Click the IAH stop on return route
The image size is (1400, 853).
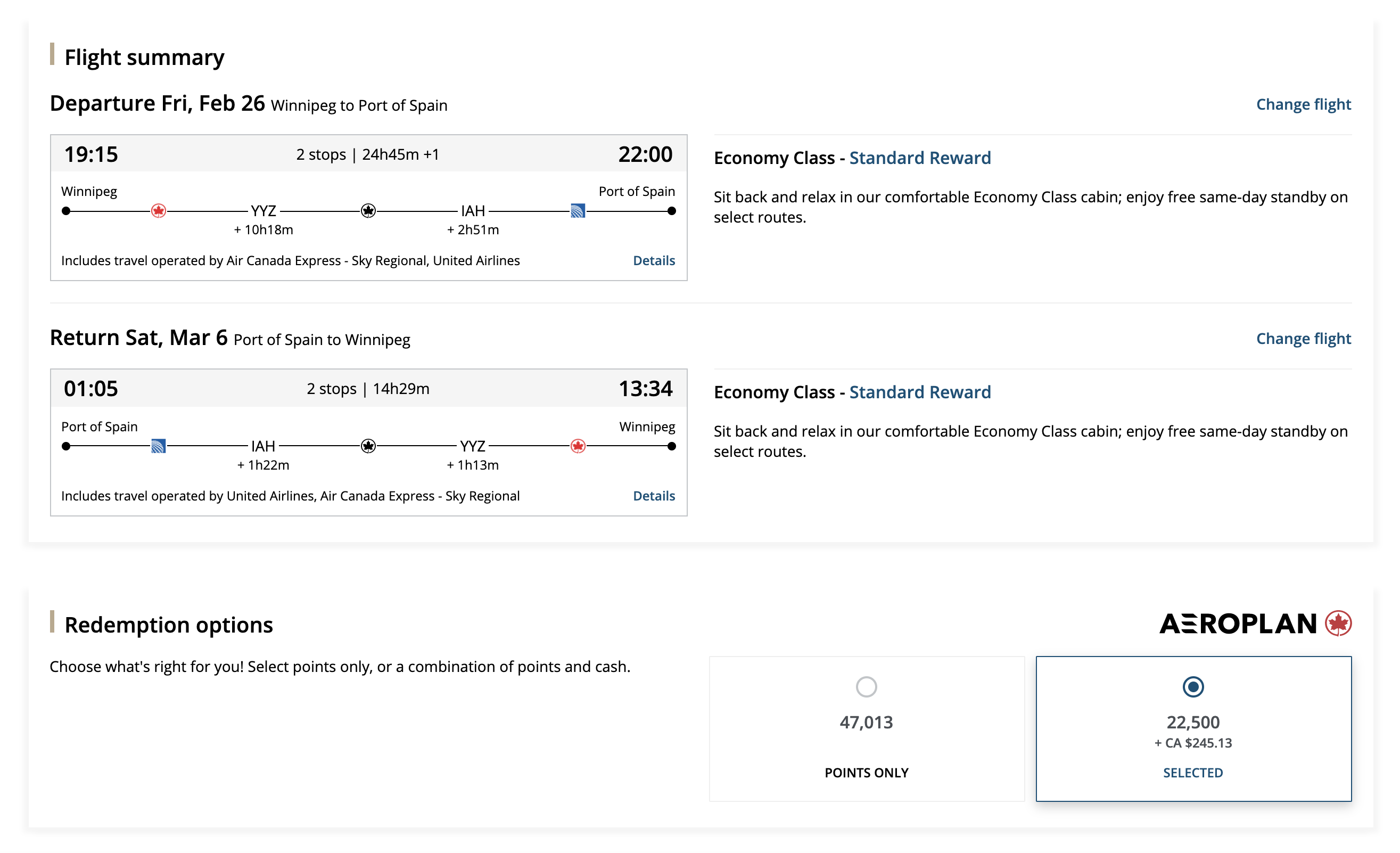tap(263, 446)
